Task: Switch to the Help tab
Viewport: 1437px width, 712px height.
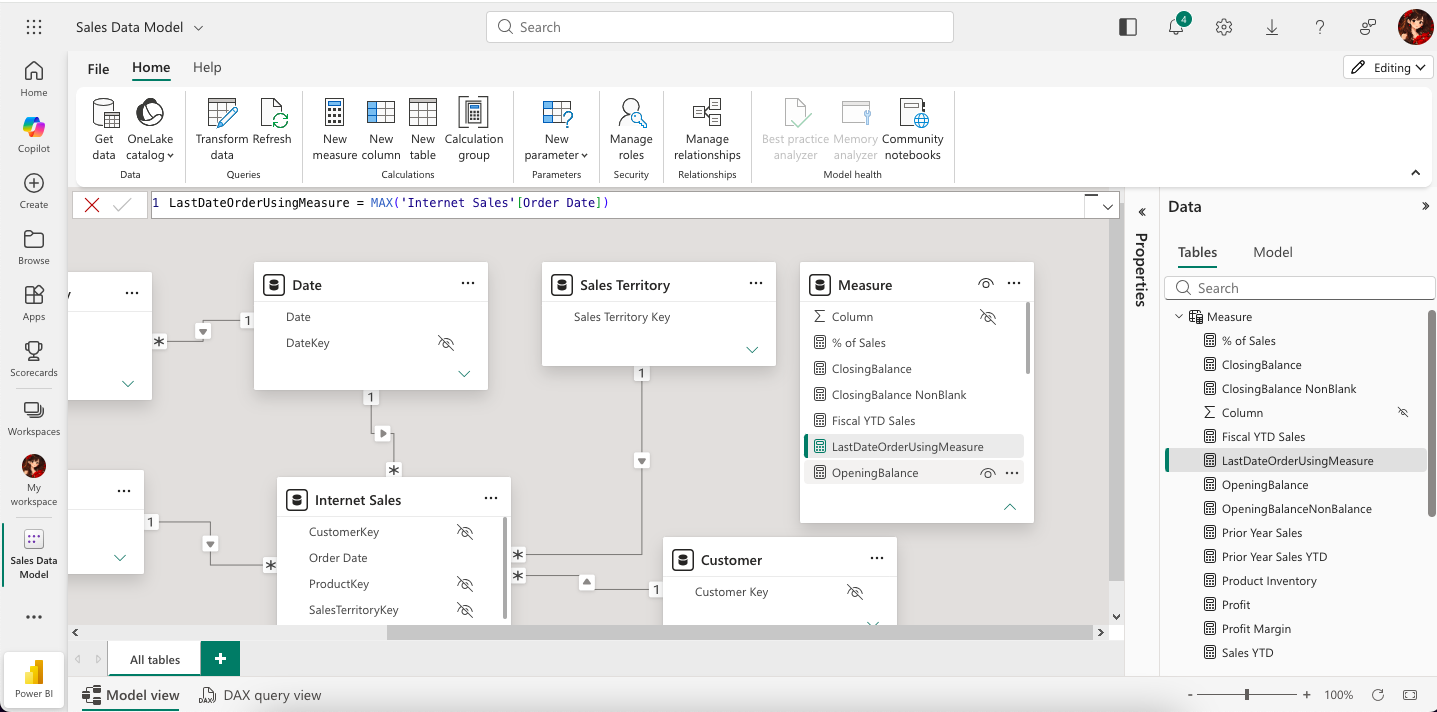Action: pos(207,68)
